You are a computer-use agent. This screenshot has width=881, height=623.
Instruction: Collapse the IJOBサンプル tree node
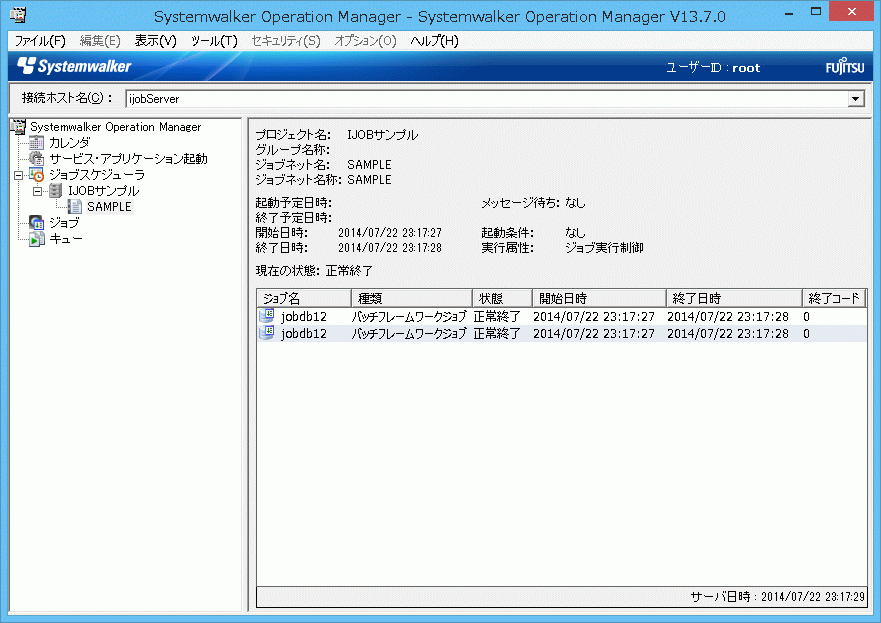pos(38,191)
